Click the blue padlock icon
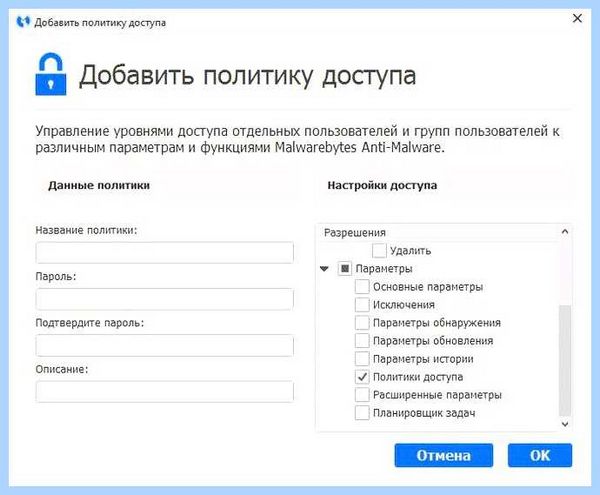600x495 pixels. tap(51, 74)
